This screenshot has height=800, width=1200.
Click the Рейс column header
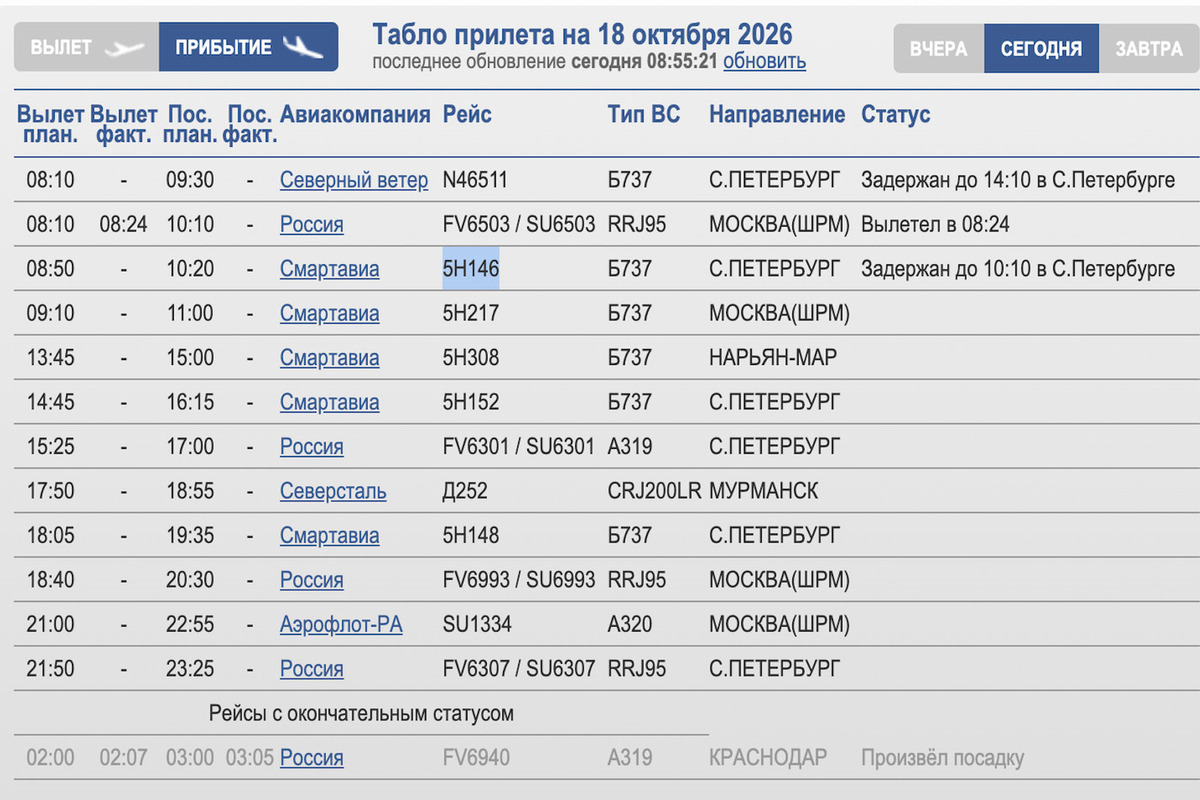click(467, 115)
